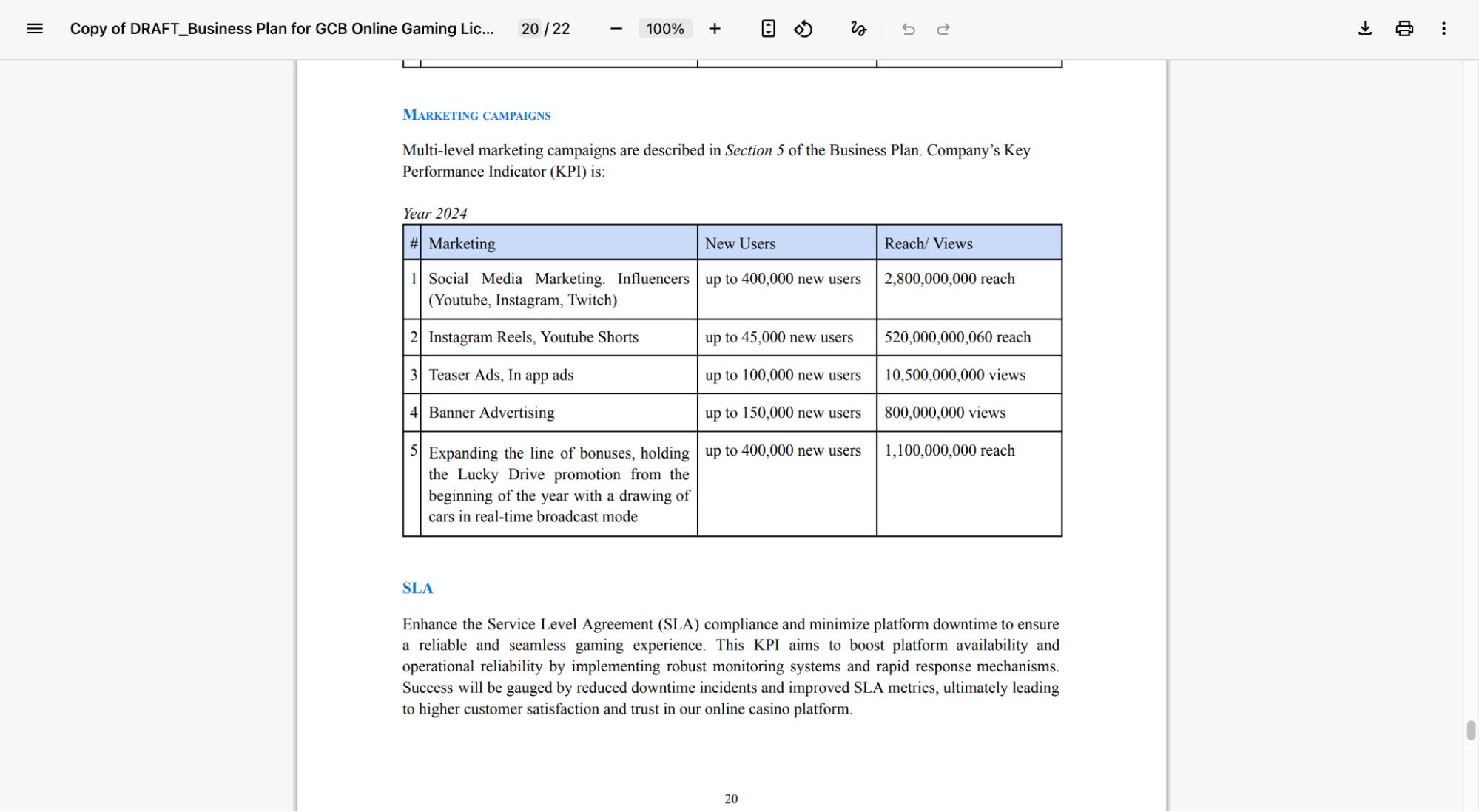Edit the 100% zoom level field
Screen dimensions: 1479x812
(665, 29)
